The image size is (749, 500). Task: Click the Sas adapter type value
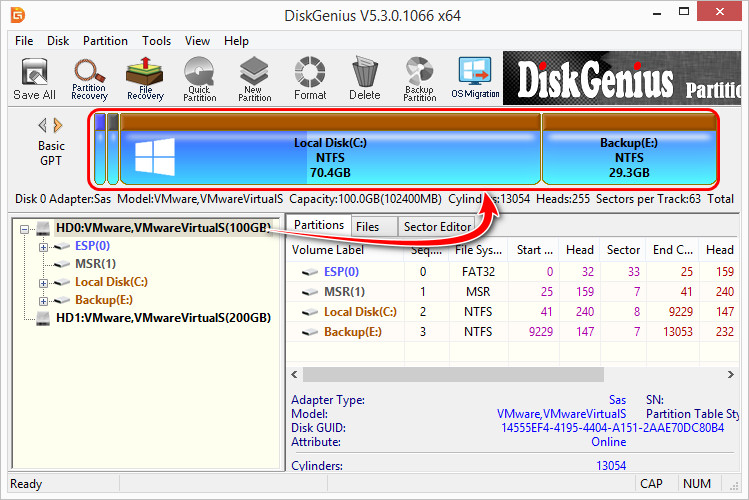617,400
